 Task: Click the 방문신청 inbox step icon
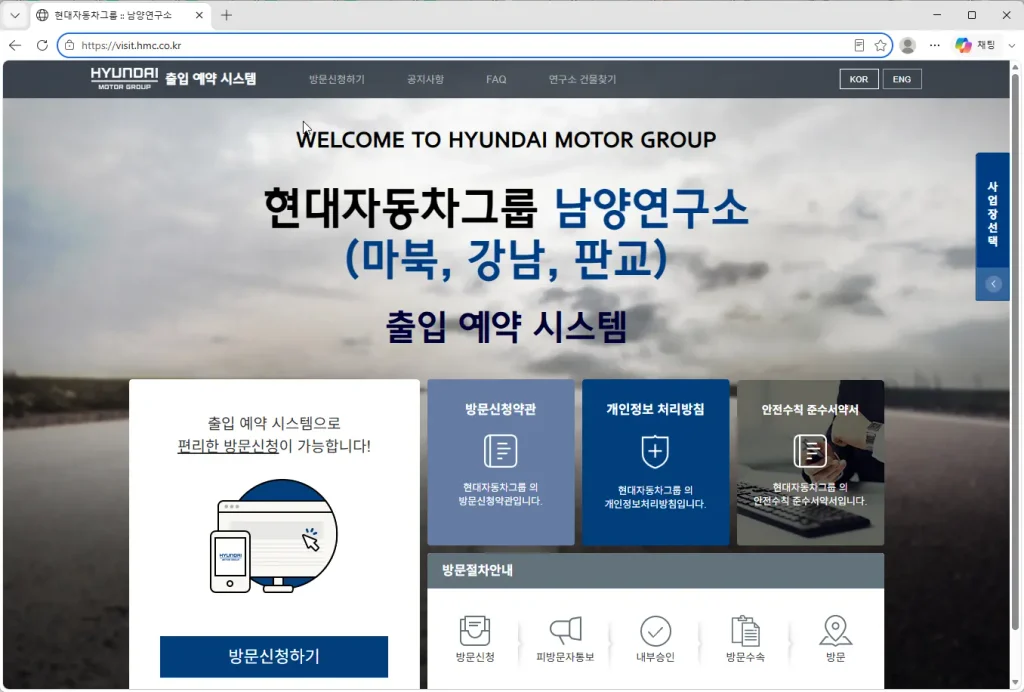point(475,630)
